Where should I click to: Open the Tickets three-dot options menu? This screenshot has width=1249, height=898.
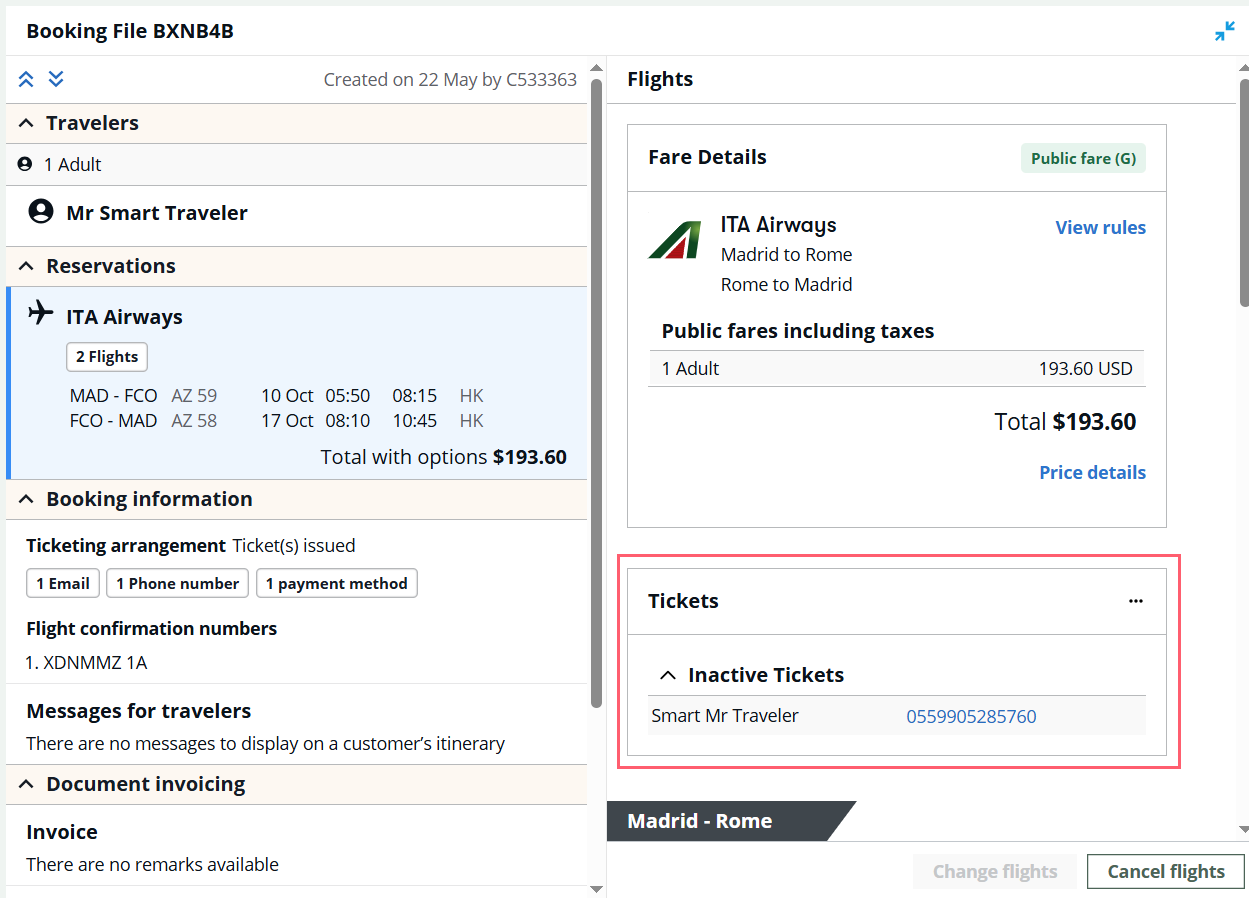(x=1135, y=601)
